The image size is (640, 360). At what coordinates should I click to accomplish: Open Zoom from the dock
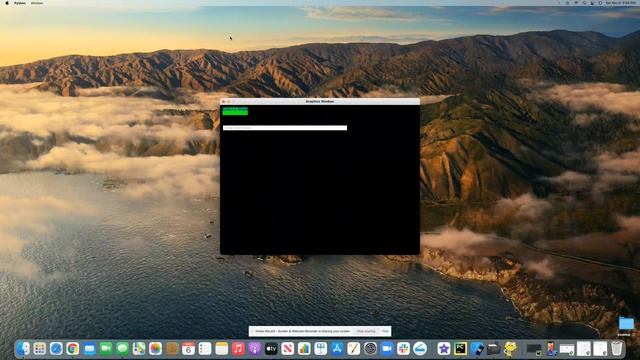click(387, 349)
